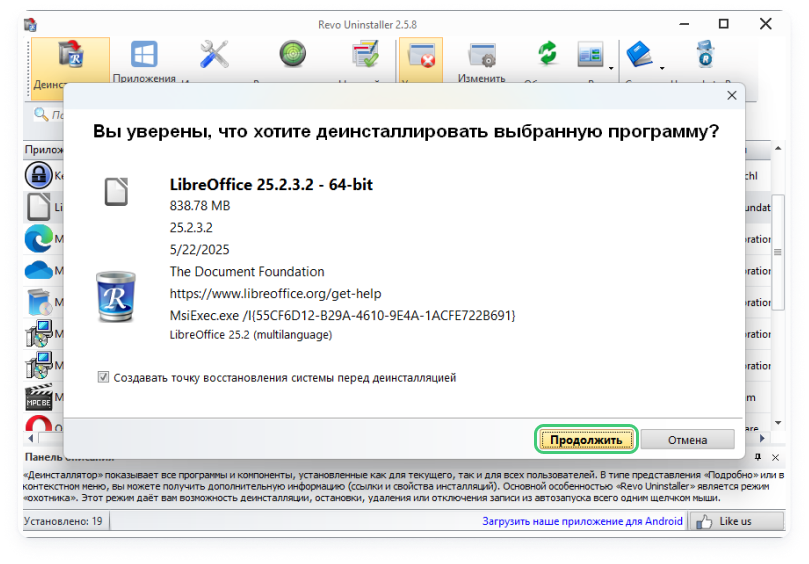Expand the View icon dropdown arrow
Viewport: 809px width, 564px height.
[611, 68]
